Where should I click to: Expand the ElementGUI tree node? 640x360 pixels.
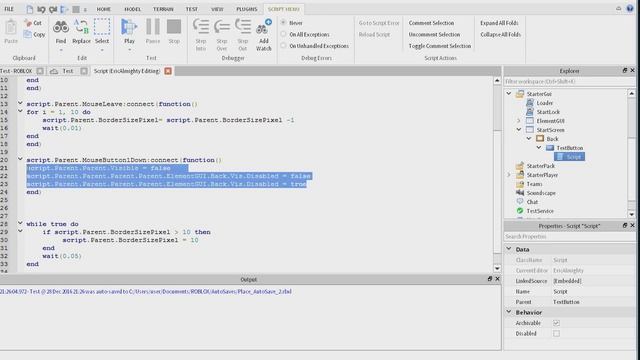[519, 121]
